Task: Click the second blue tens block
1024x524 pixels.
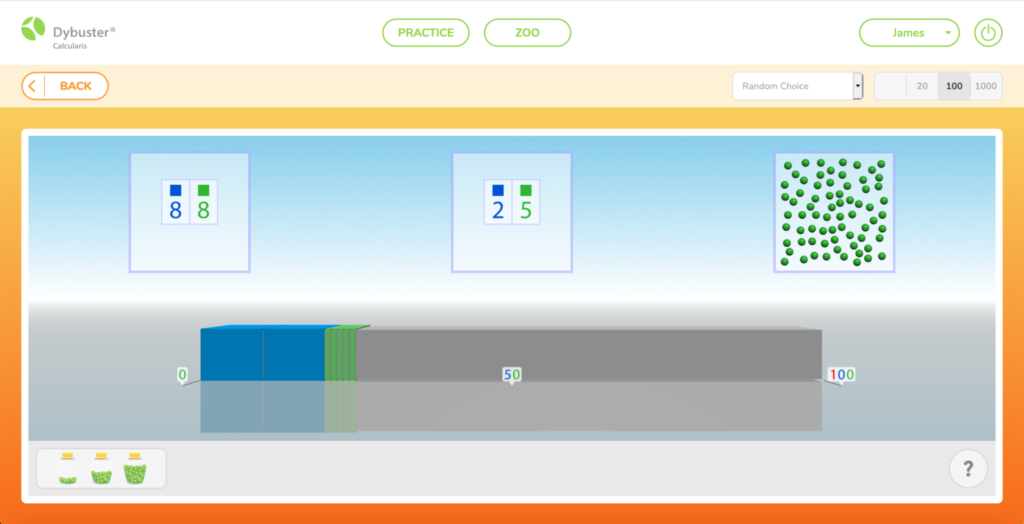Action: (x=294, y=353)
